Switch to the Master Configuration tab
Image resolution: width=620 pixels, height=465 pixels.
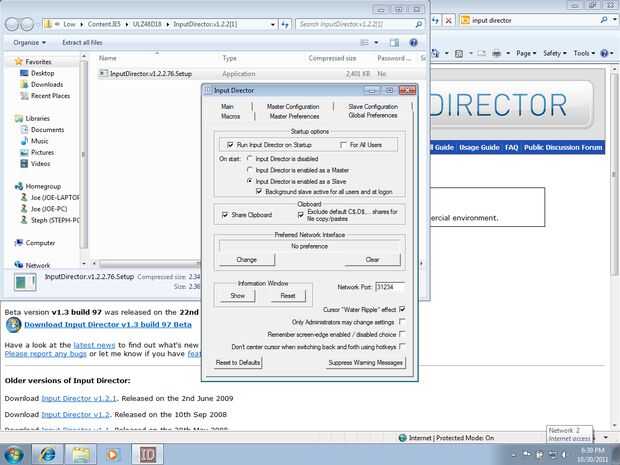tap(293, 106)
